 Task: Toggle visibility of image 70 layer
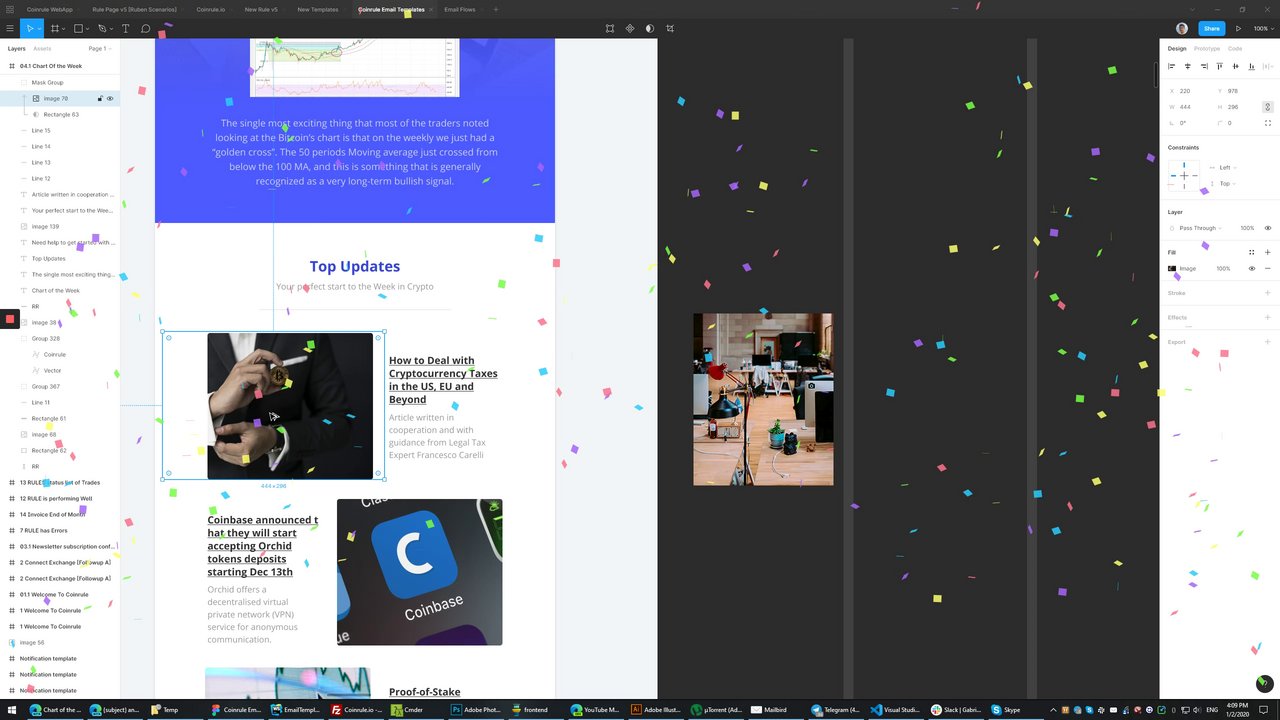110,99
